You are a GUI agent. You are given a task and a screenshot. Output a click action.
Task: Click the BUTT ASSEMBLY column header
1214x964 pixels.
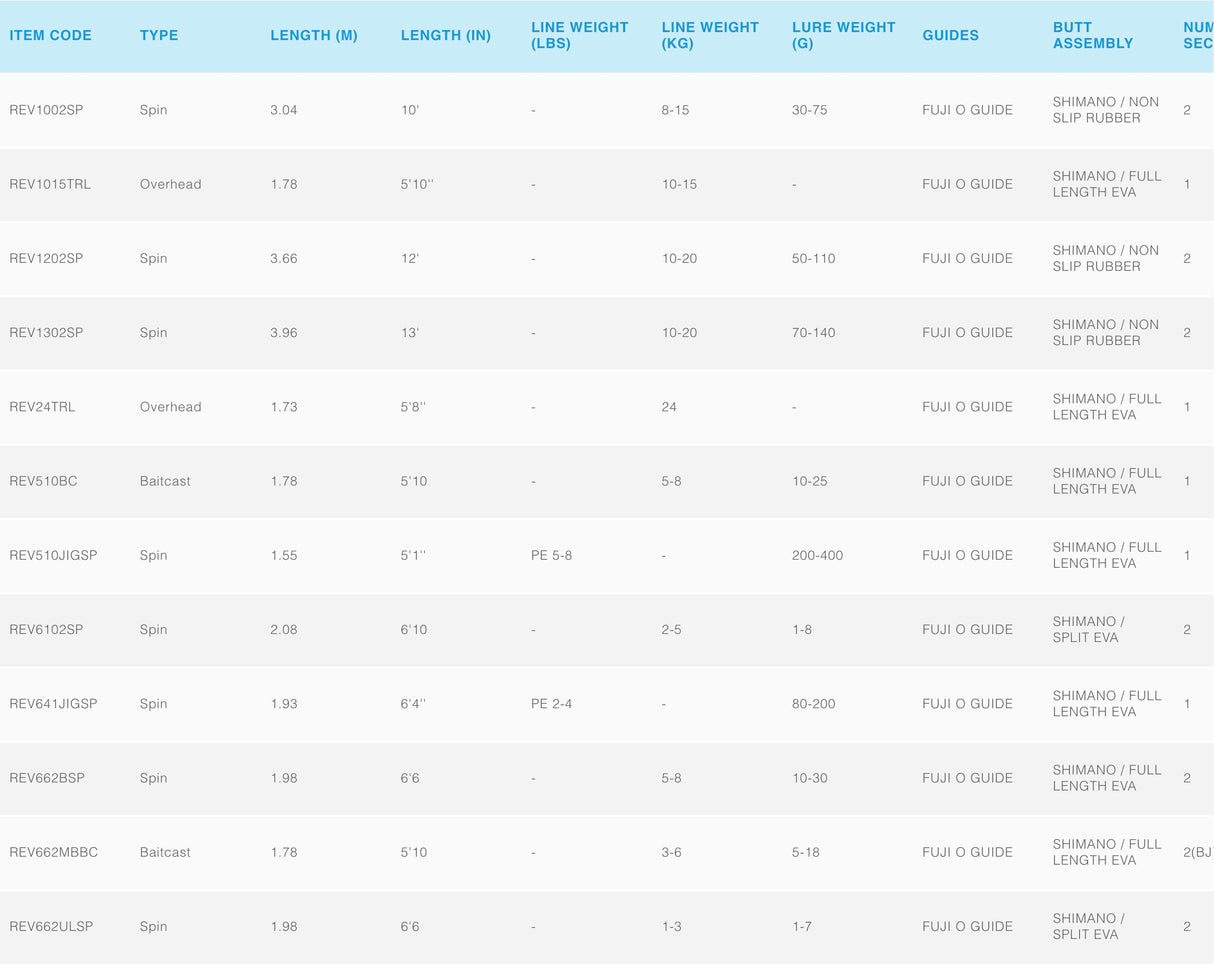coord(1092,35)
